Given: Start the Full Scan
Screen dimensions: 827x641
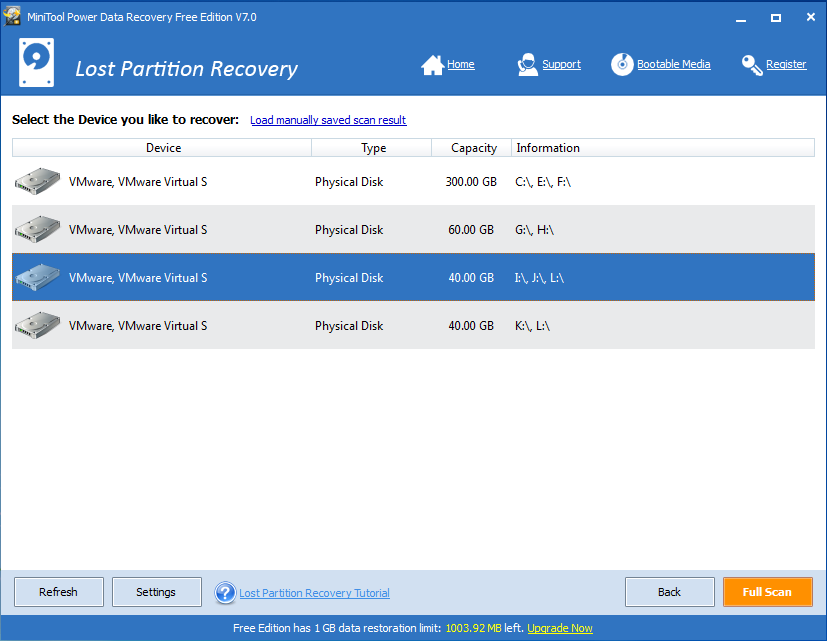Looking at the screenshot, I should click(767, 592).
